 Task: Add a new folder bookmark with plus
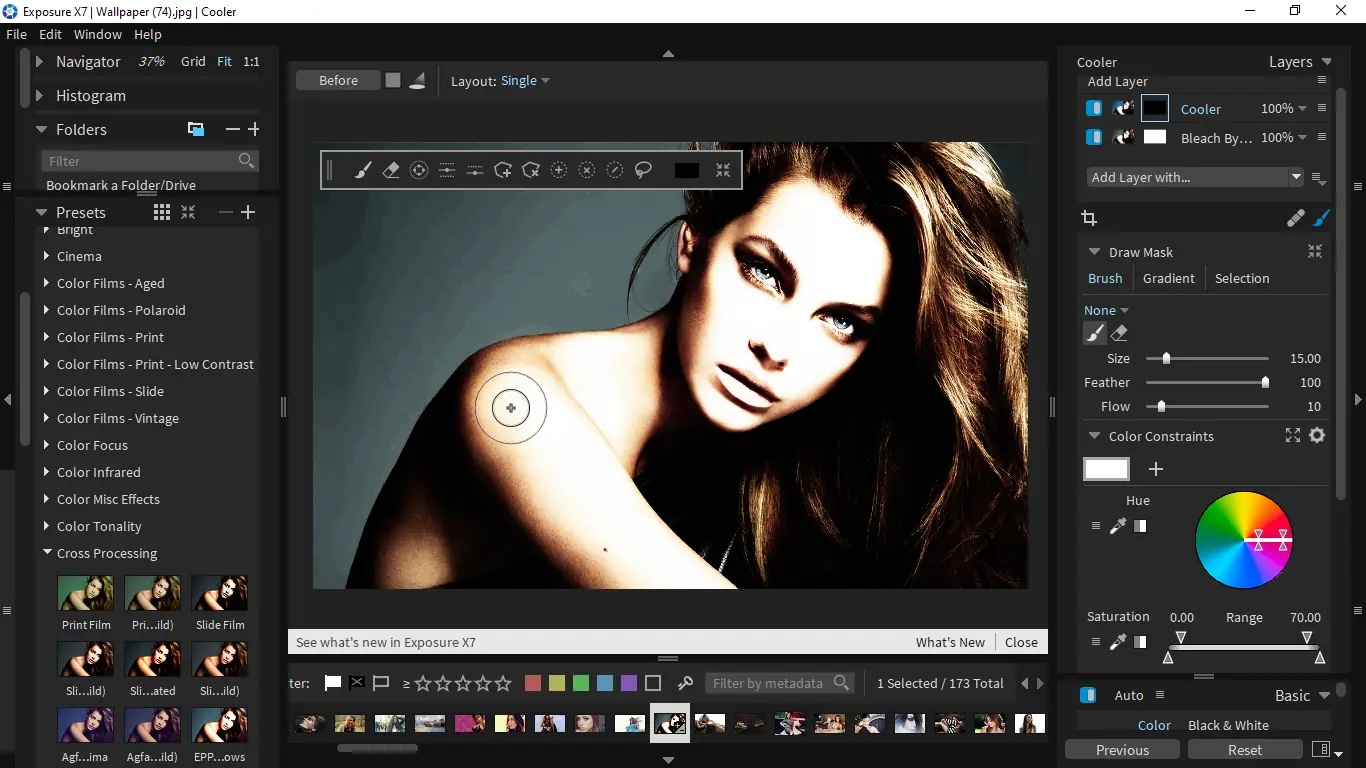[254, 130]
